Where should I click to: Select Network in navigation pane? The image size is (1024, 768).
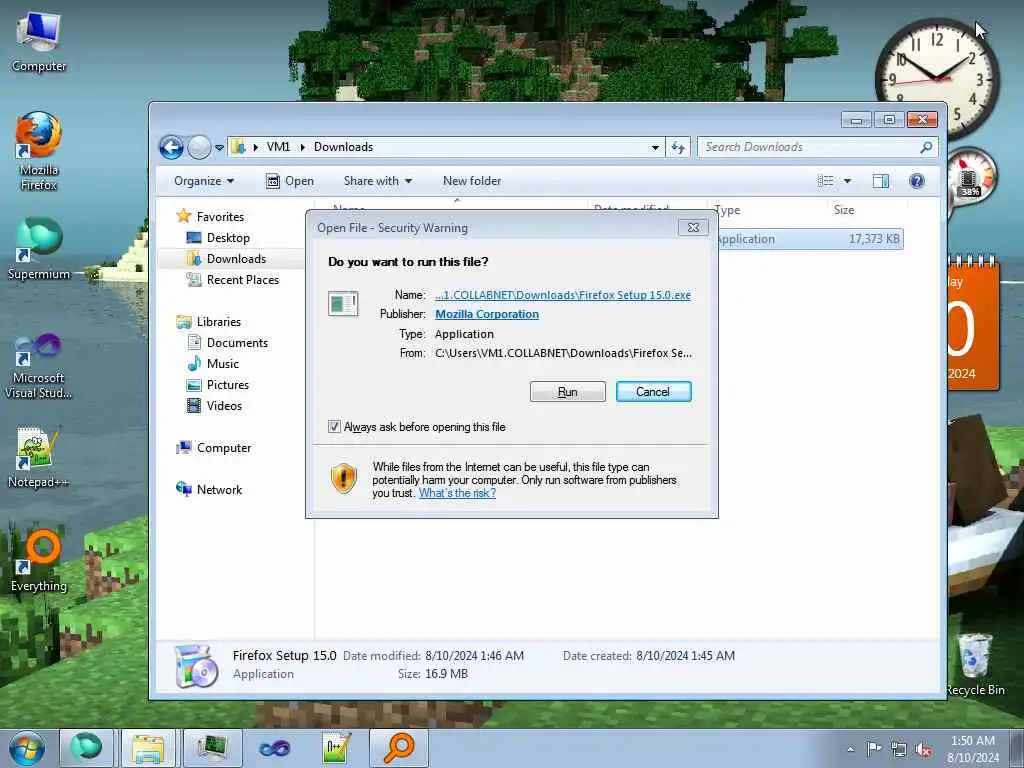tap(219, 490)
